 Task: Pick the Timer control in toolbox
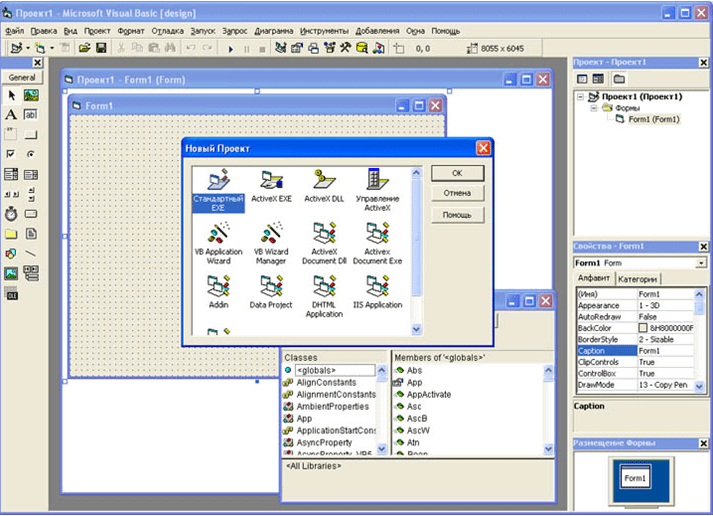pyautogui.click(x=11, y=213)
